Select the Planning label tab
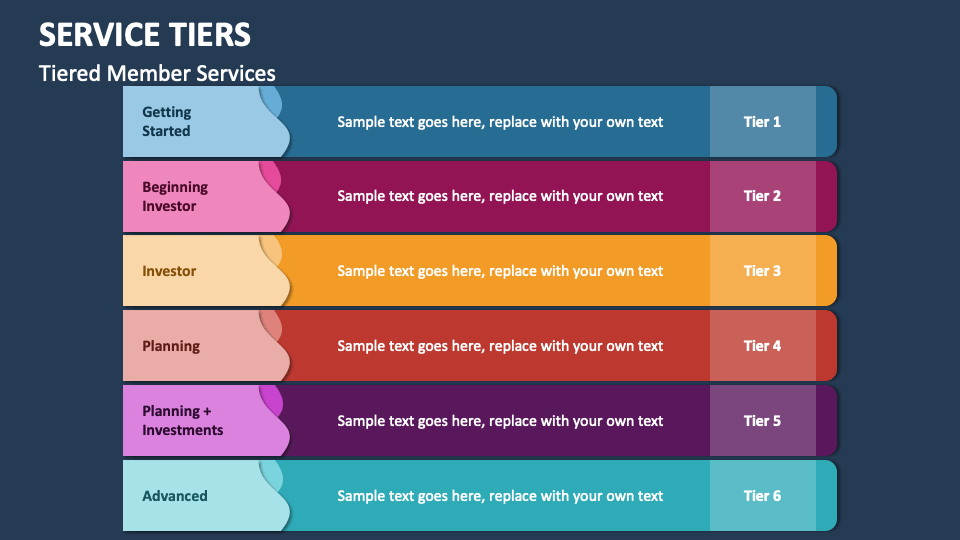The width and height of the screenshot is (960, 540). click(171, 346)
